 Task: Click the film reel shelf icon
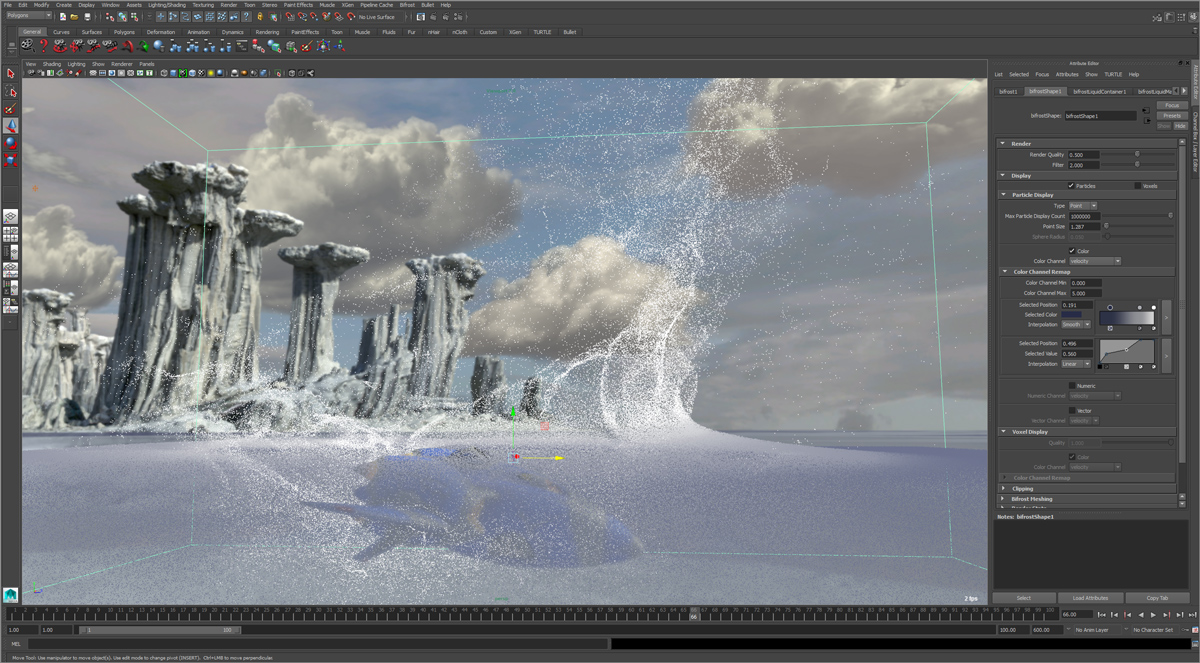(27, 46)
